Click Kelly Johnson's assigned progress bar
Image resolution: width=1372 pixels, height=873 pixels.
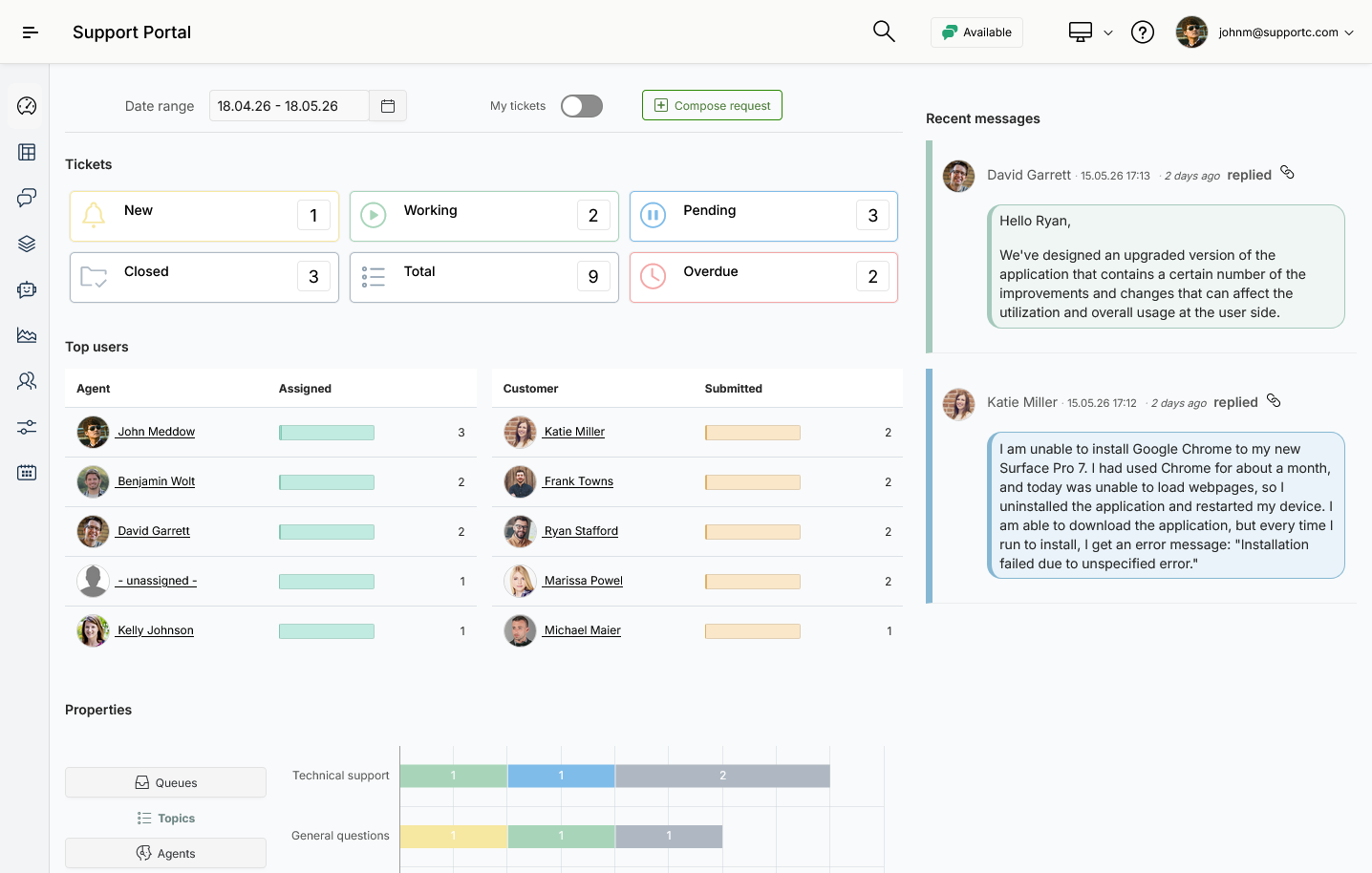click(327, 631)
